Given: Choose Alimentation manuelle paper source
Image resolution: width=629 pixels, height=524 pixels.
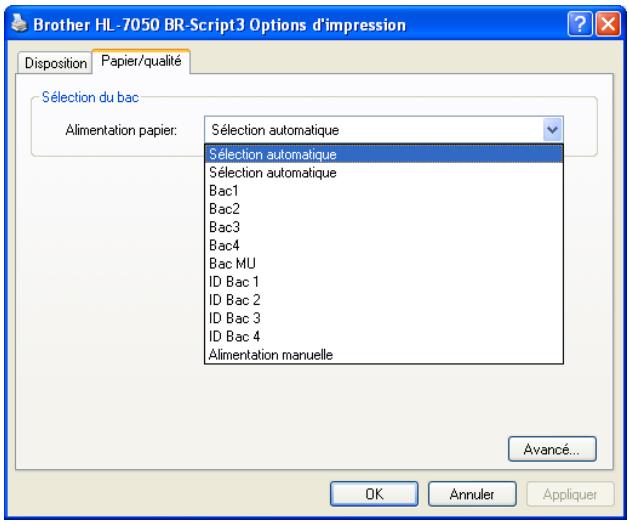Looking at the screenshot, I should coord(383,355).
